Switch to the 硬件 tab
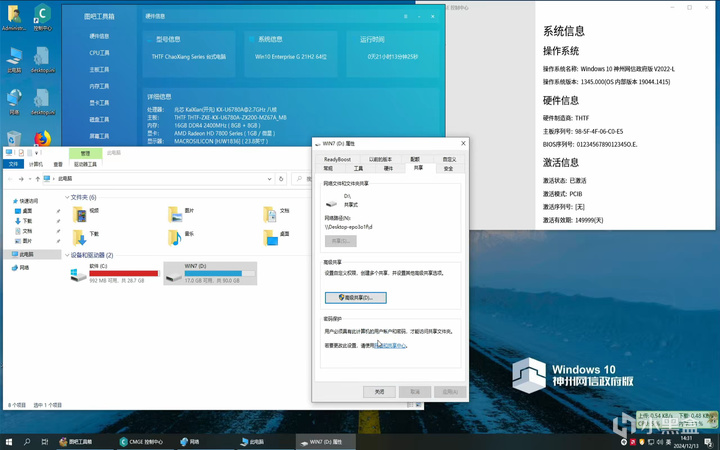The width and height of the screenshot is (720, 450). [x=388, y=169]
